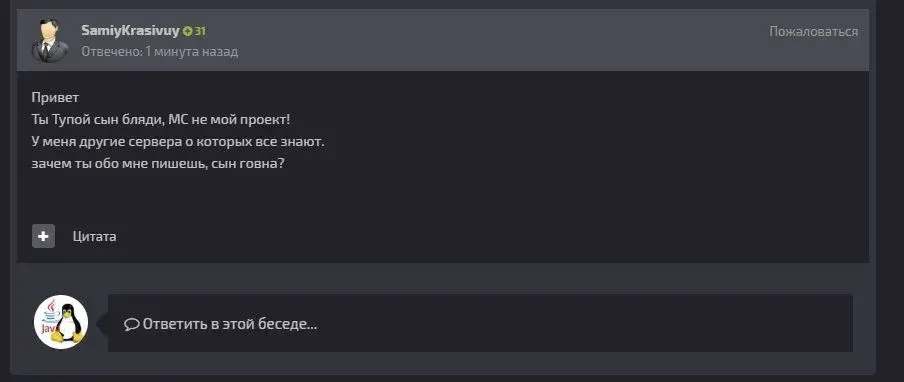Click the Пожаловаться report link
This screenshot has width=904, height=382.
click(813, 32)
